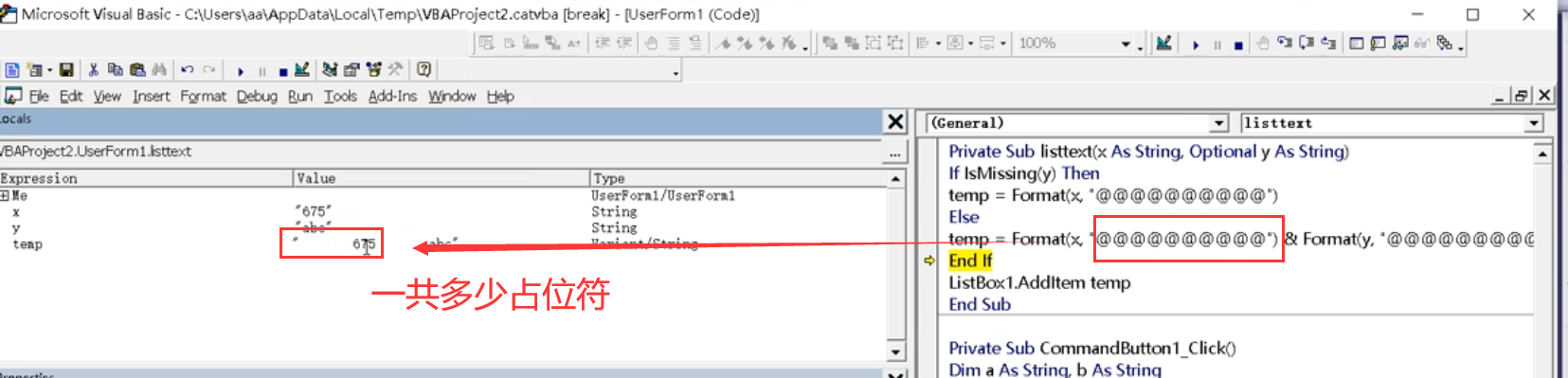Click the Break pause icon in Debug toolbar
This screenshot has height=378, width=1568.
(x=1217, y=45)
